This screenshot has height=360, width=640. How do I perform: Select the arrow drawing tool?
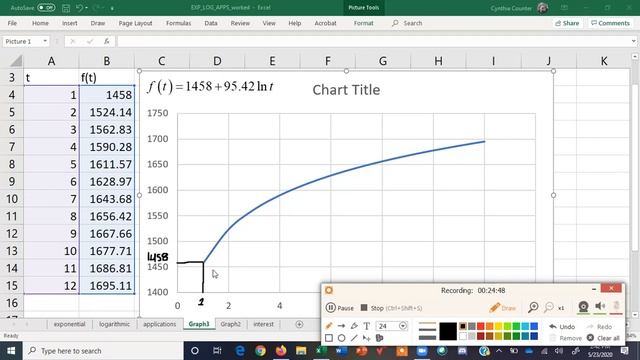coord(341,326)
